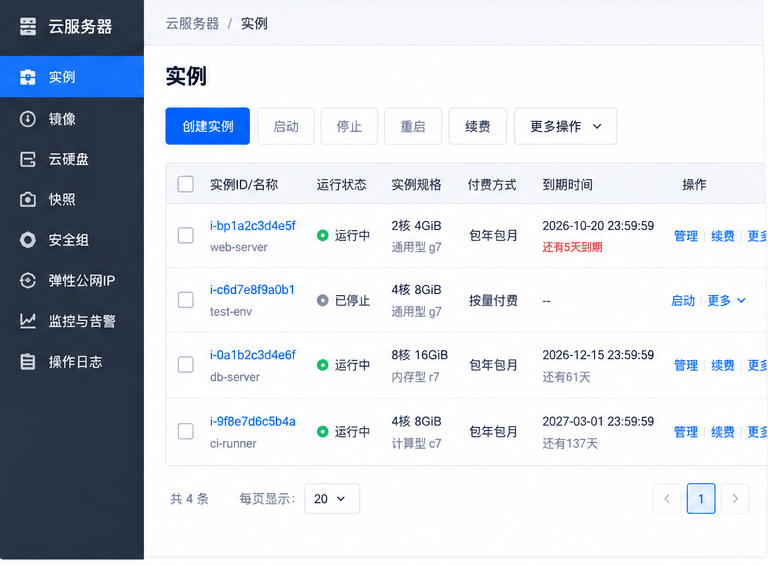Click green status dot for ci-runner
Screen dimensions: 768x565
point(322,431)
